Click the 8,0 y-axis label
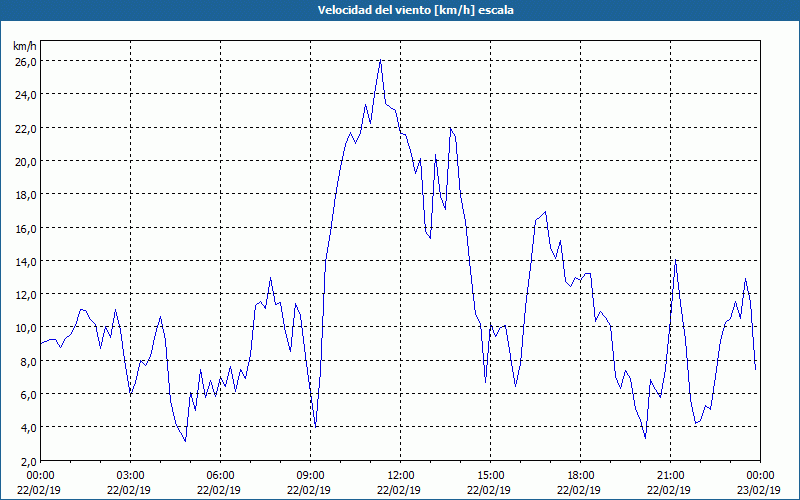Image resolution: width=800 pixels, height=500 pixels. pyautogui.click(x=28, y=362)
